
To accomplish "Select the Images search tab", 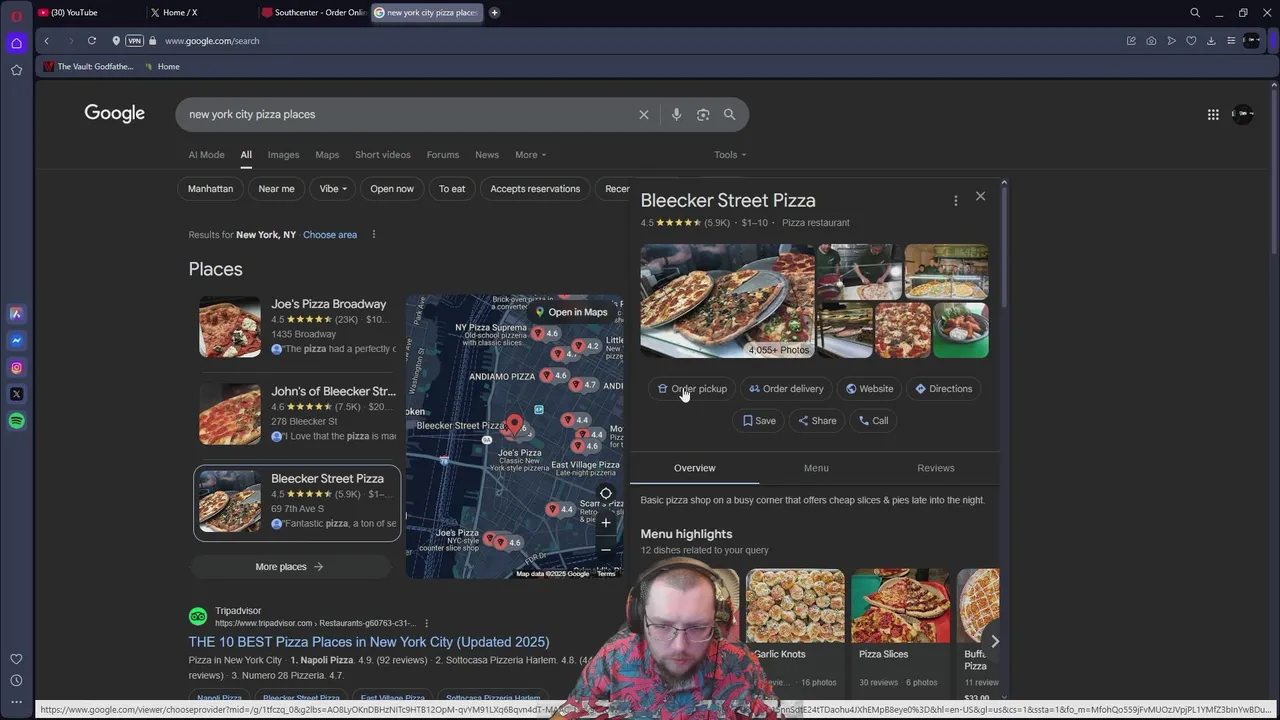I will pos(283,155).
